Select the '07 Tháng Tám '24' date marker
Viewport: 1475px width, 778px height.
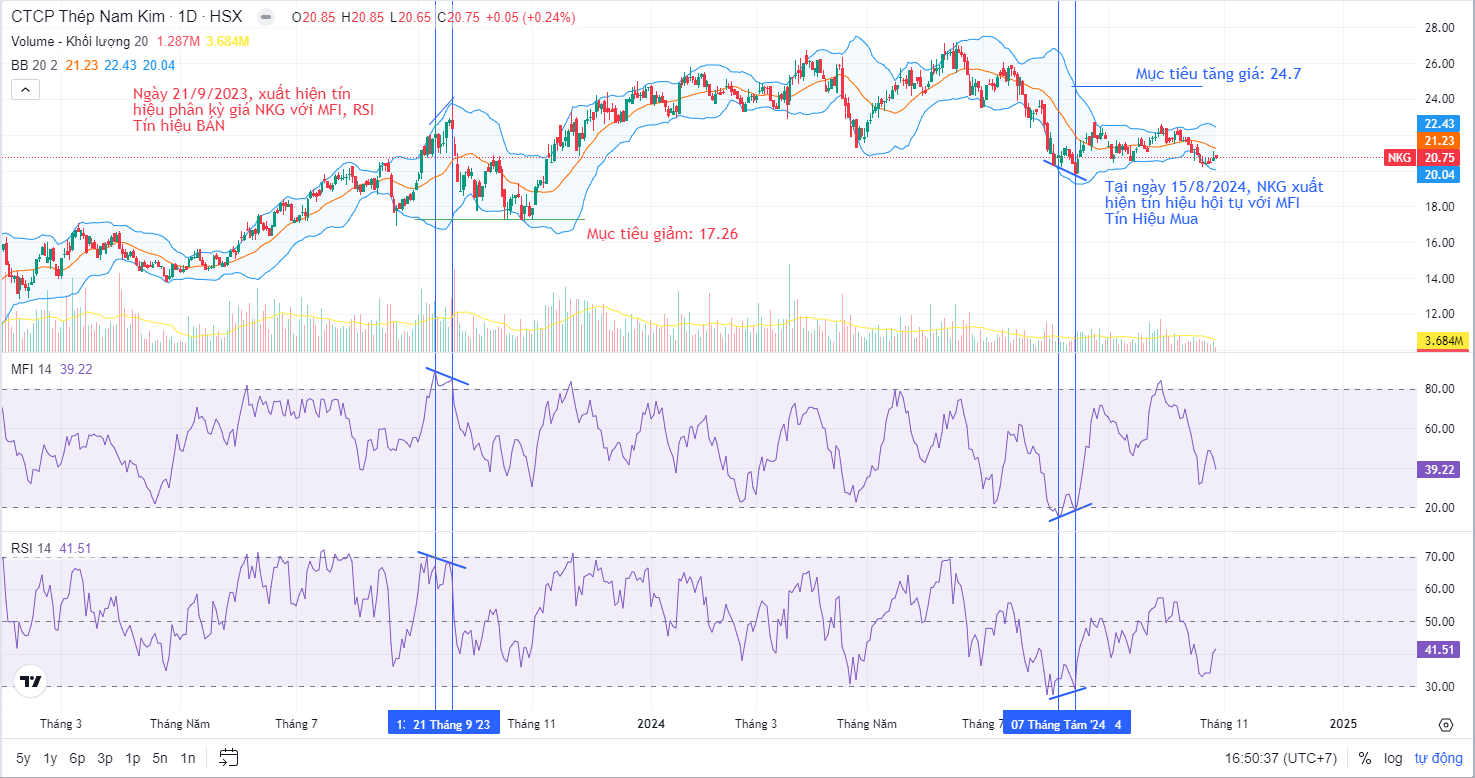click(x=1059, y=724)
